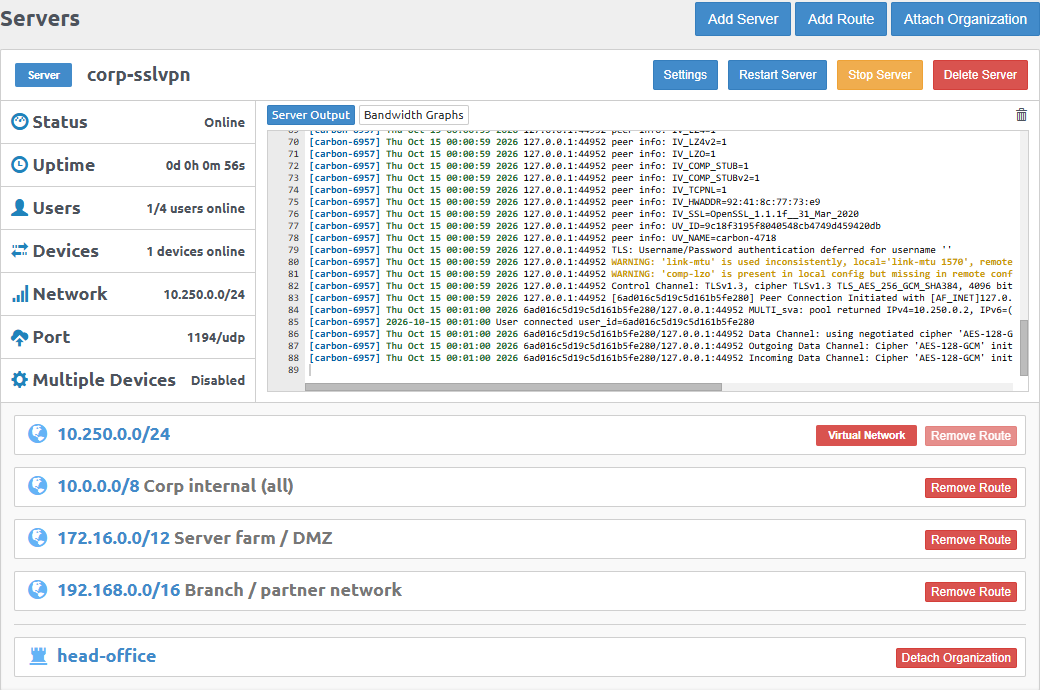This screenshot has height=690, width=1040.
Task: Click the Multiple Devices gear icon
Action: tap(20, 380)
